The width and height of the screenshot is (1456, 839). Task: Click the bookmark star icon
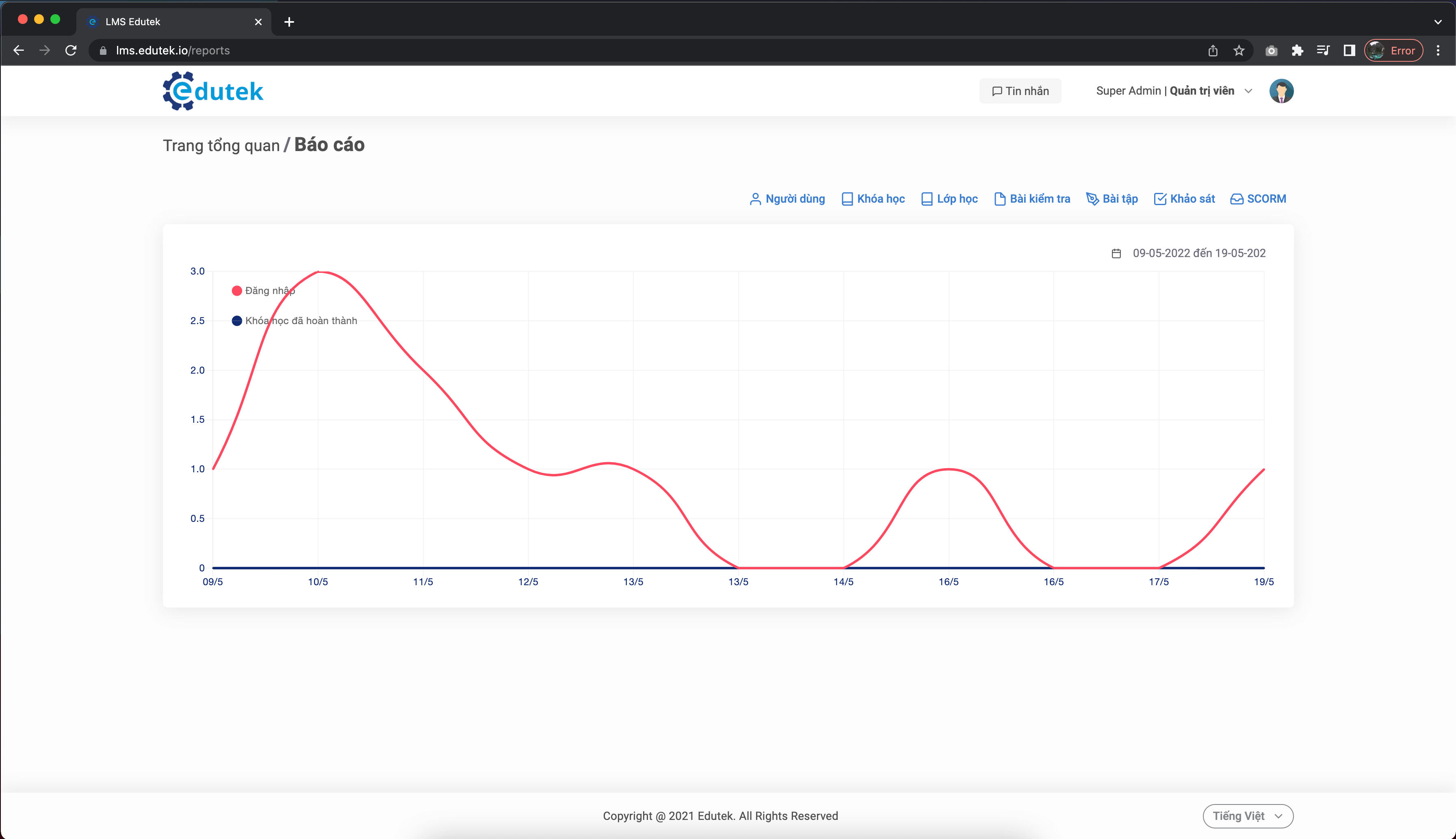[x=1239, y=51]
